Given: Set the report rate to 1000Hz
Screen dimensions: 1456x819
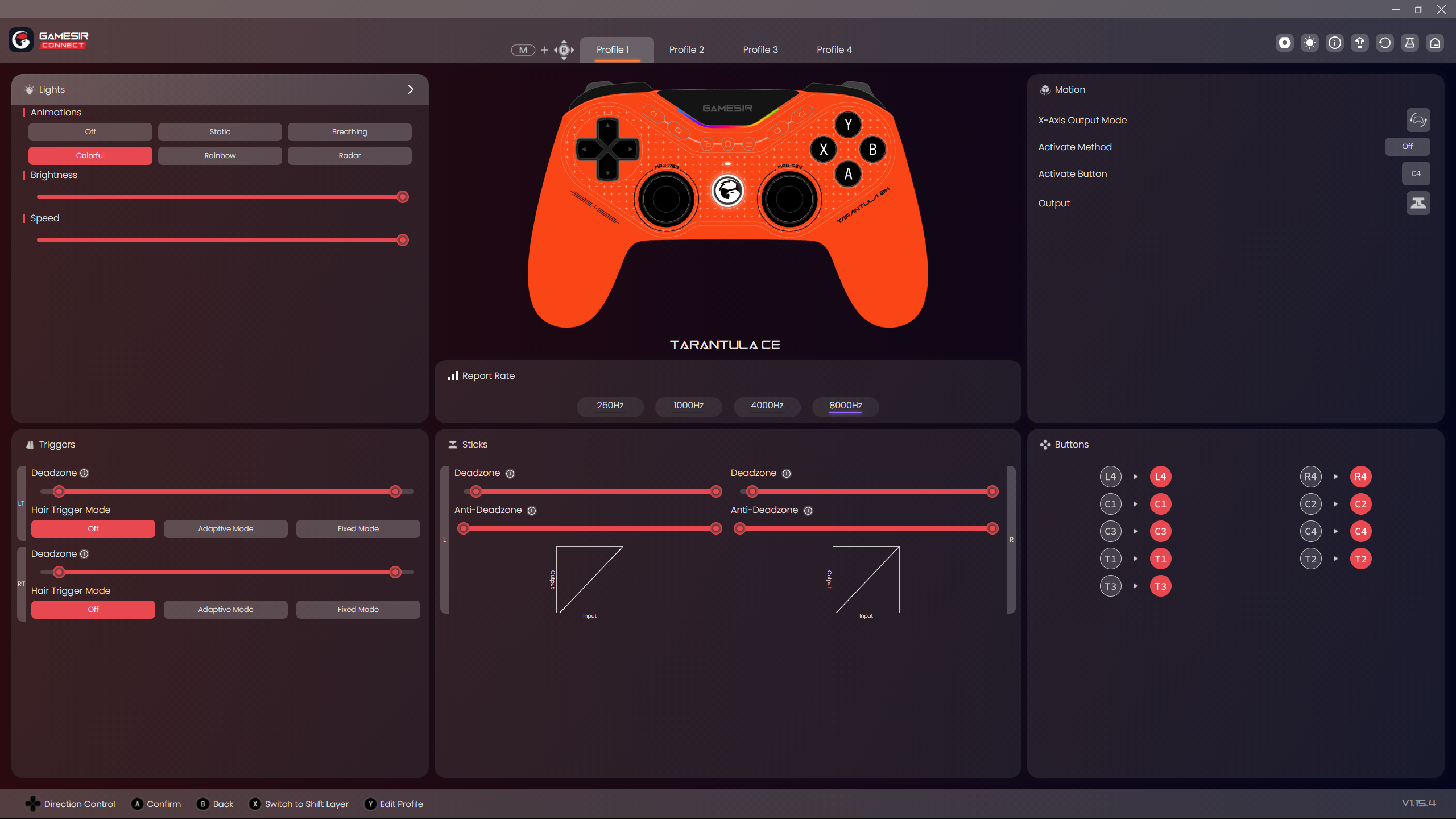Looking at the screenshot, I should 689,406.
